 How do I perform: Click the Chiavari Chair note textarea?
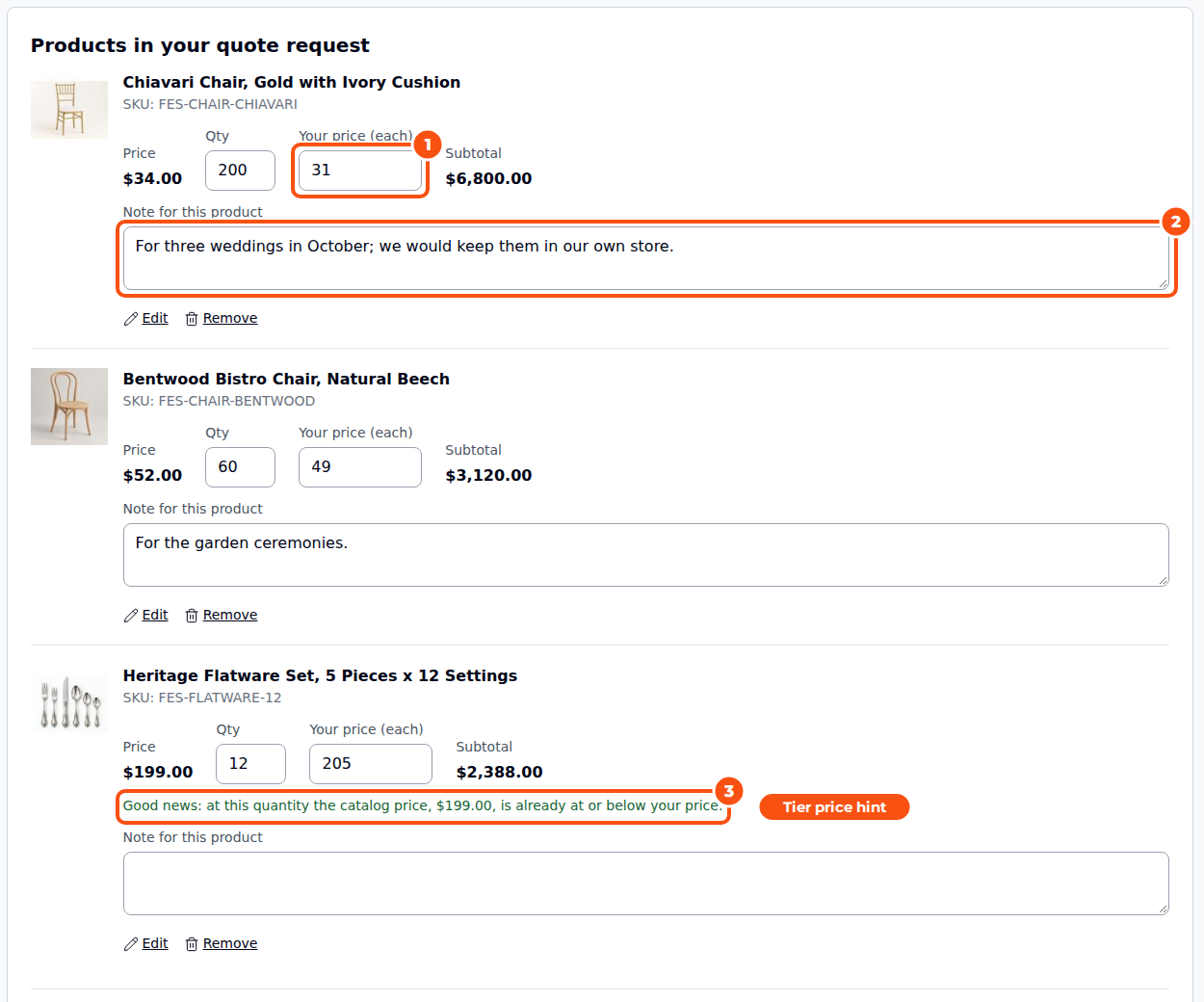pos(646,258)
